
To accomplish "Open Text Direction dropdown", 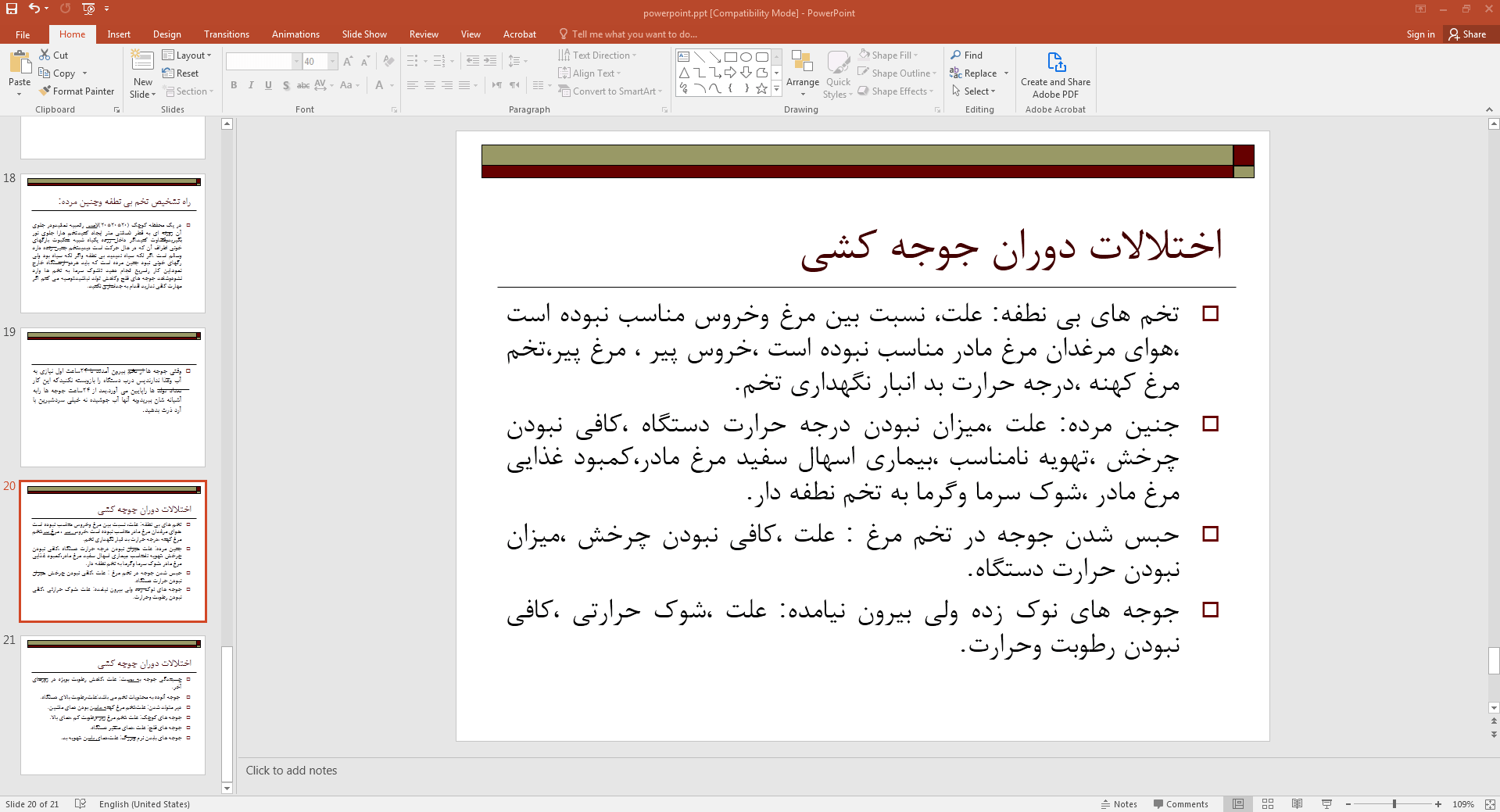I will [598, 55].
